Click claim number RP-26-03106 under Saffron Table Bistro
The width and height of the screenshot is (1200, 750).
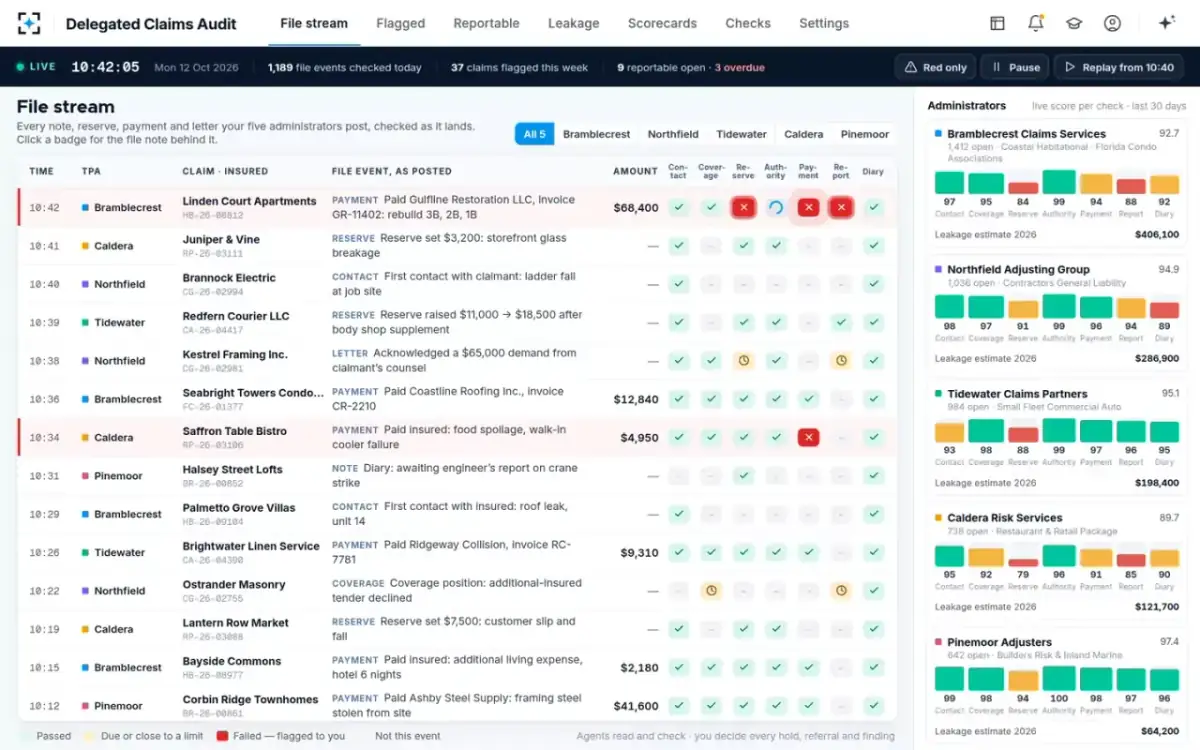[212, 445]
